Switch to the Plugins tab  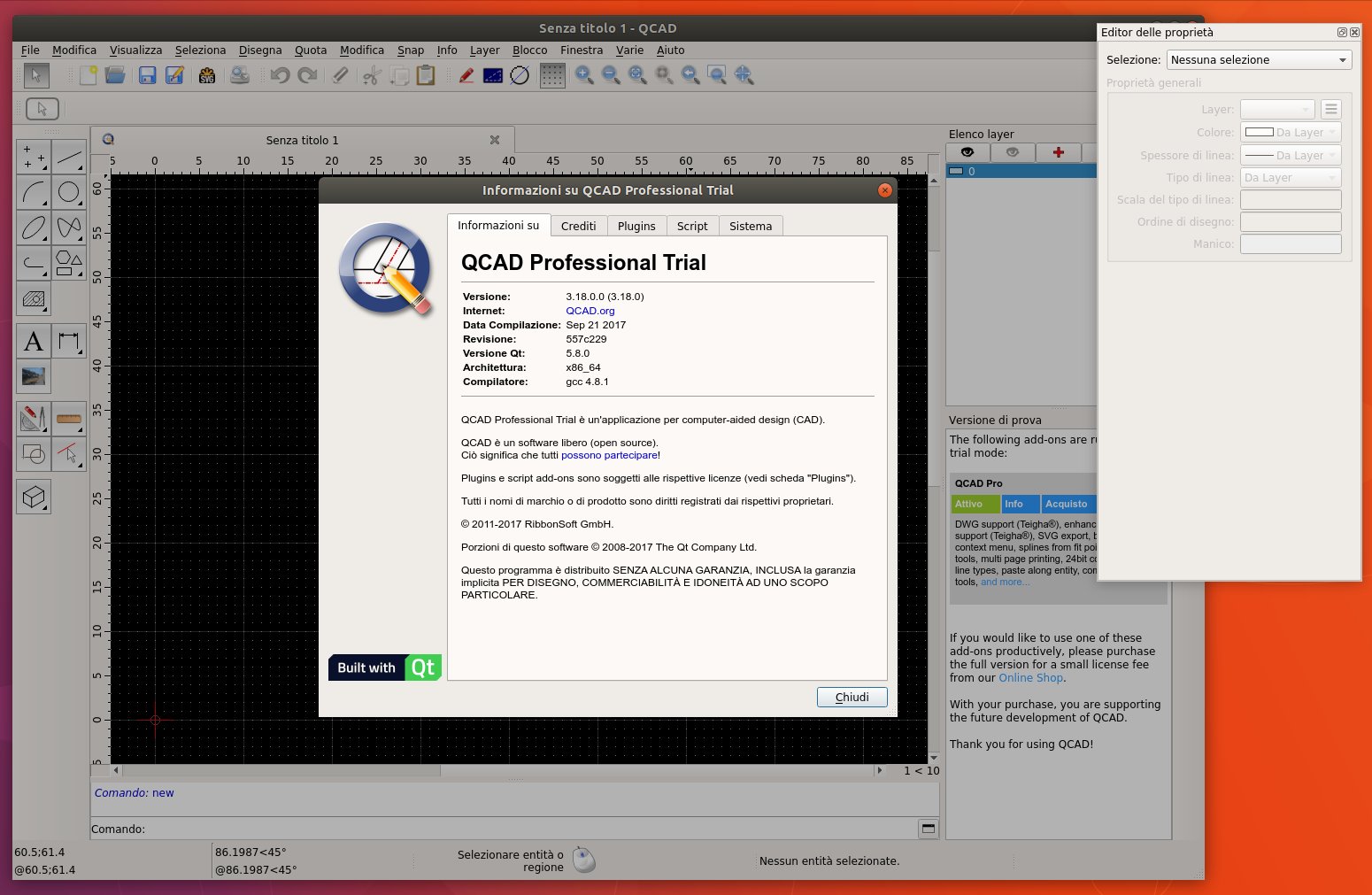tap(636, 226)
